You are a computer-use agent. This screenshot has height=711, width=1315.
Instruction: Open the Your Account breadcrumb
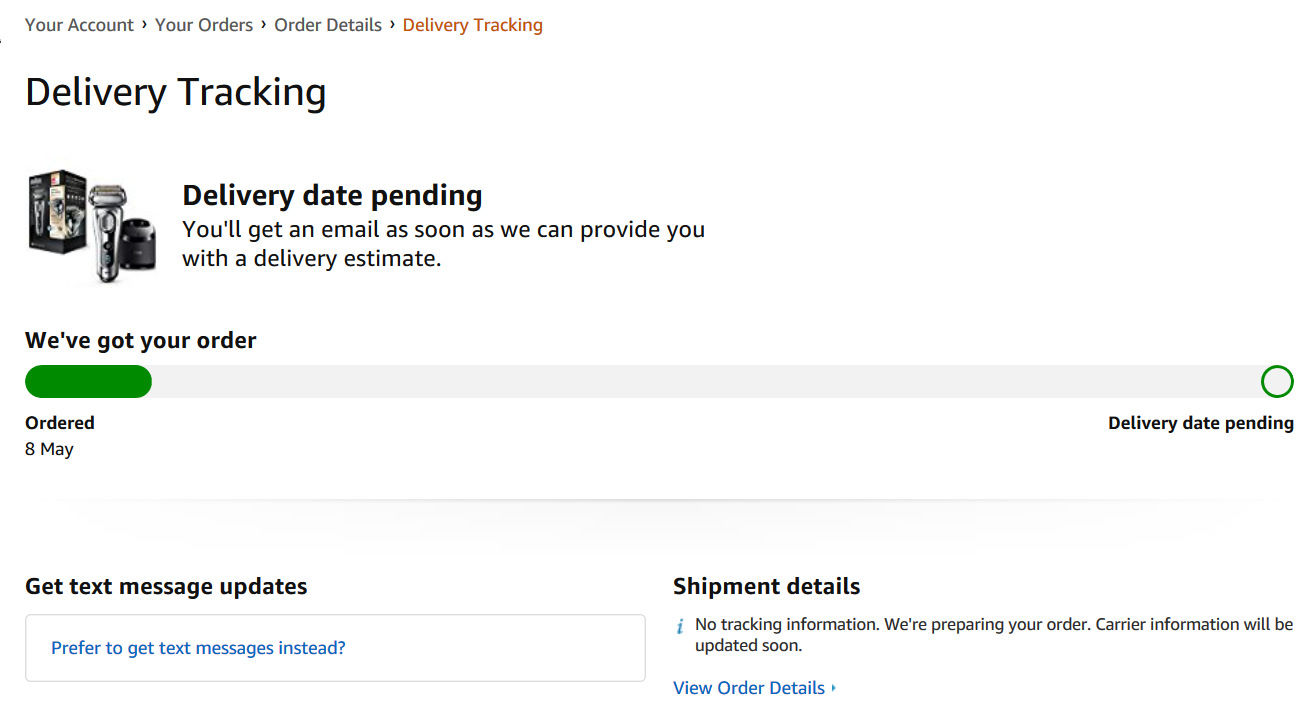point(79,25)
